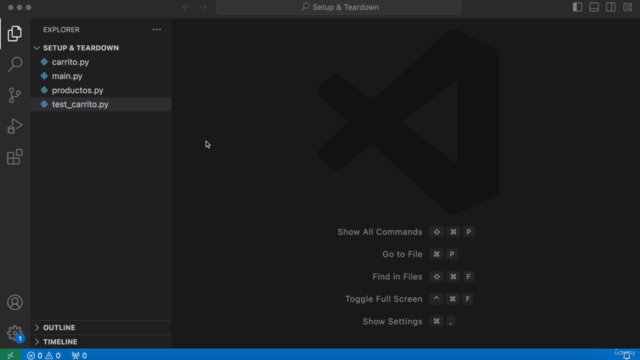Toggle the secondary side bar layout icon
The image size is (640, 360).
(611, 7)
